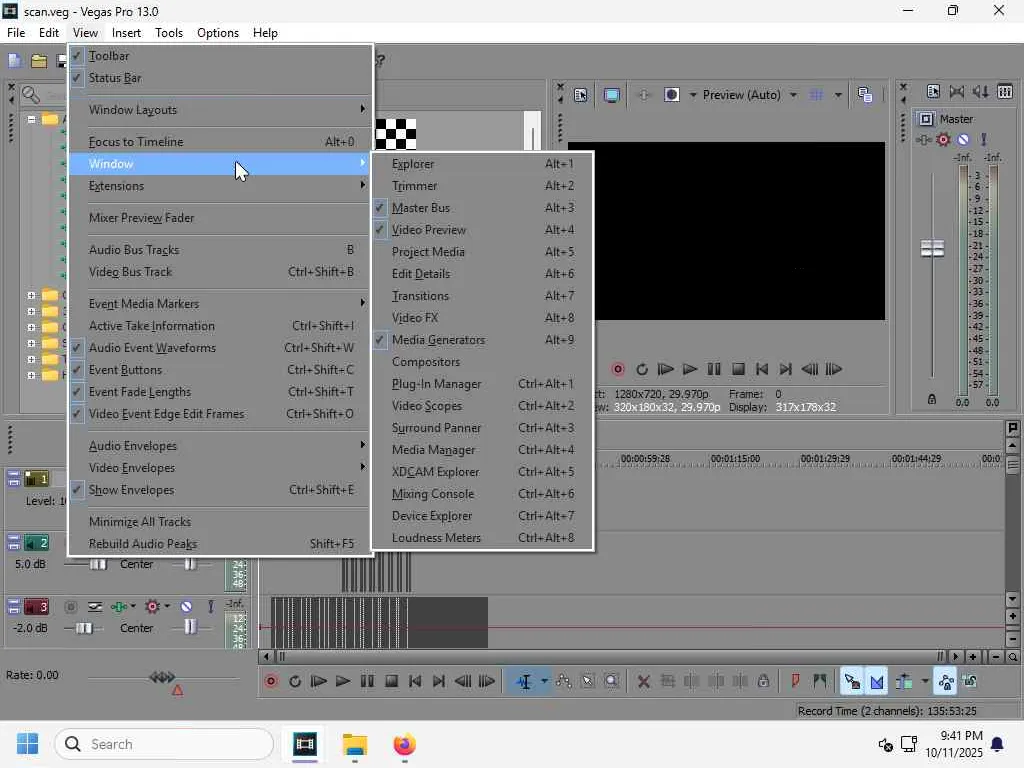Expand the Extensions submenu

point(221,186)
